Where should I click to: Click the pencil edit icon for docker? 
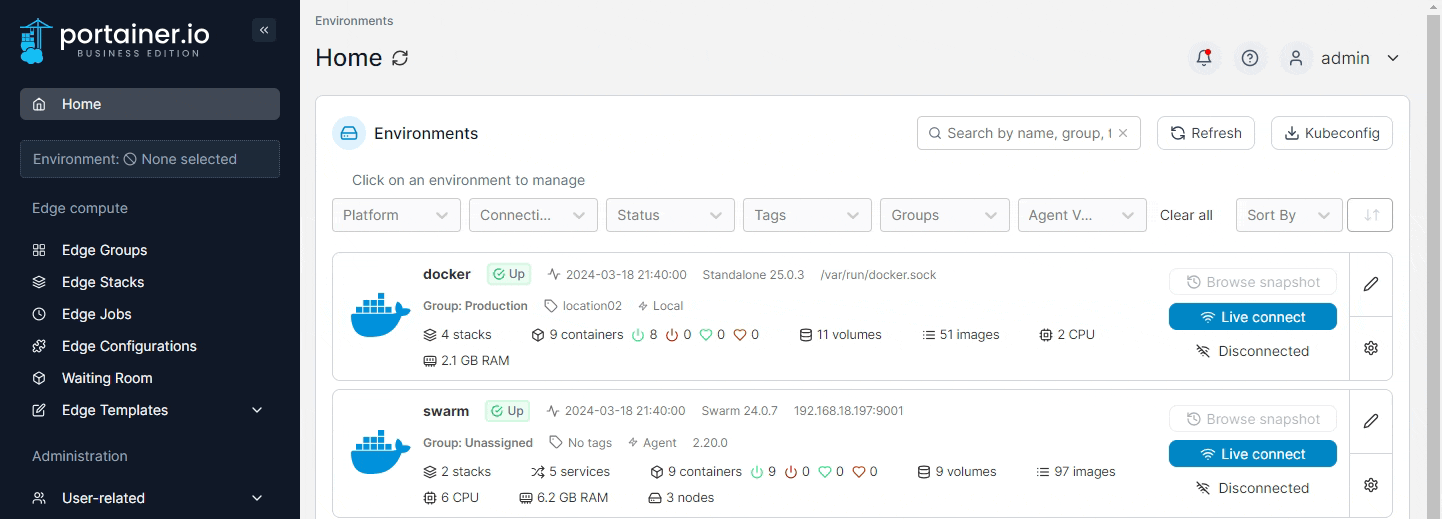point(1370,284)
